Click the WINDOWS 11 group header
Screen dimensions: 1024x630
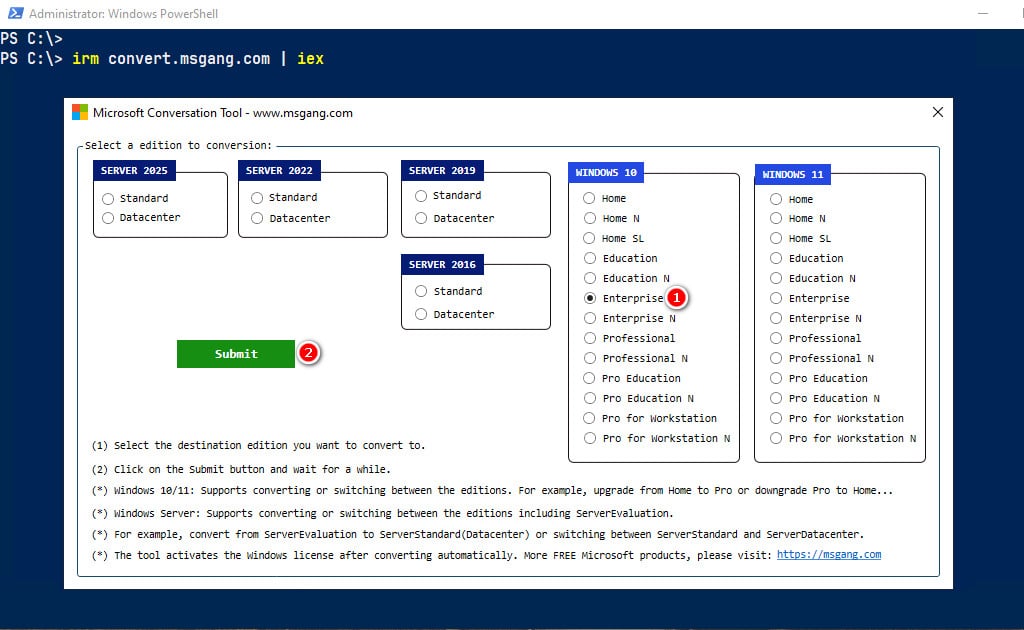click(x=792, y=174)
